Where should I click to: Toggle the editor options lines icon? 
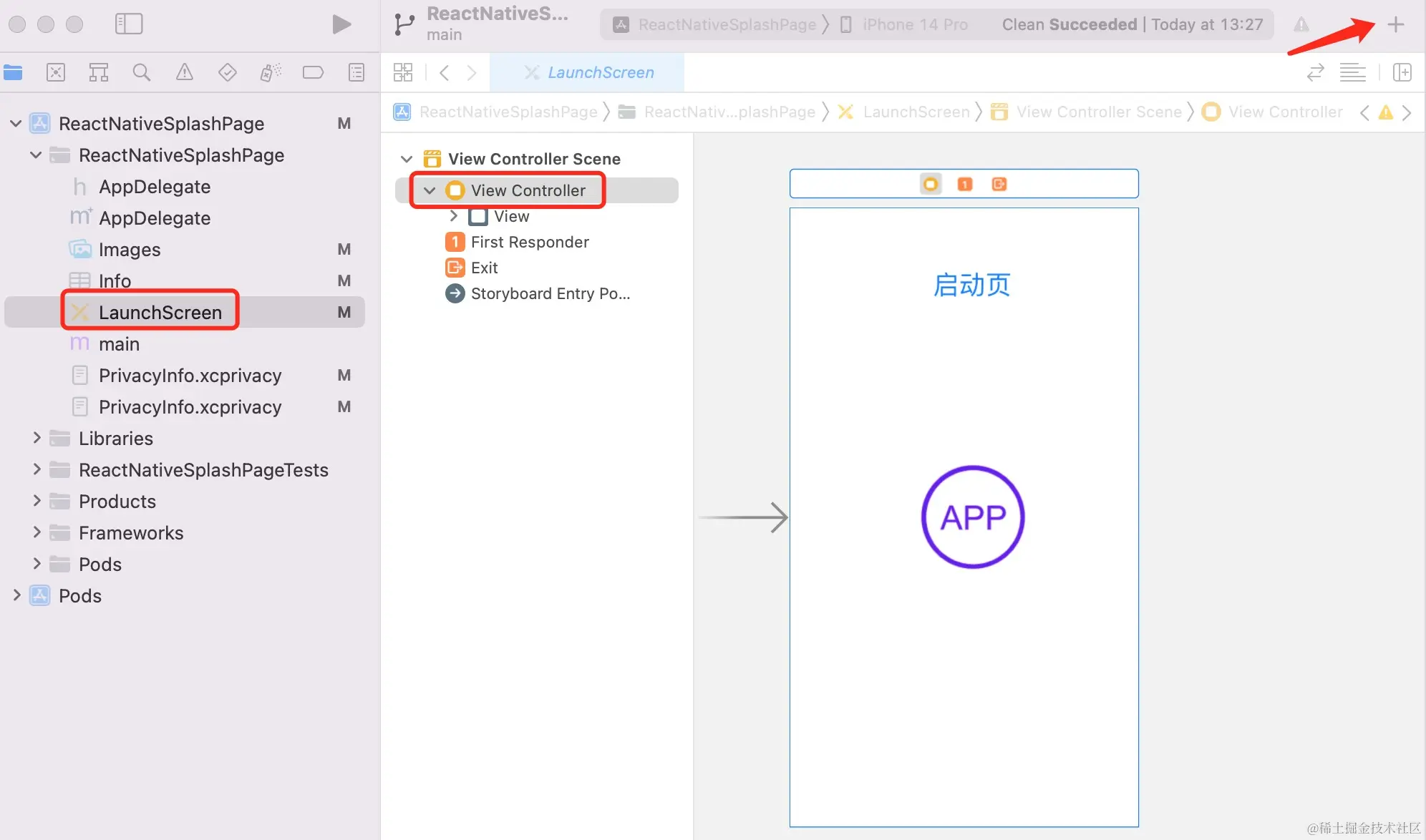1352,72
